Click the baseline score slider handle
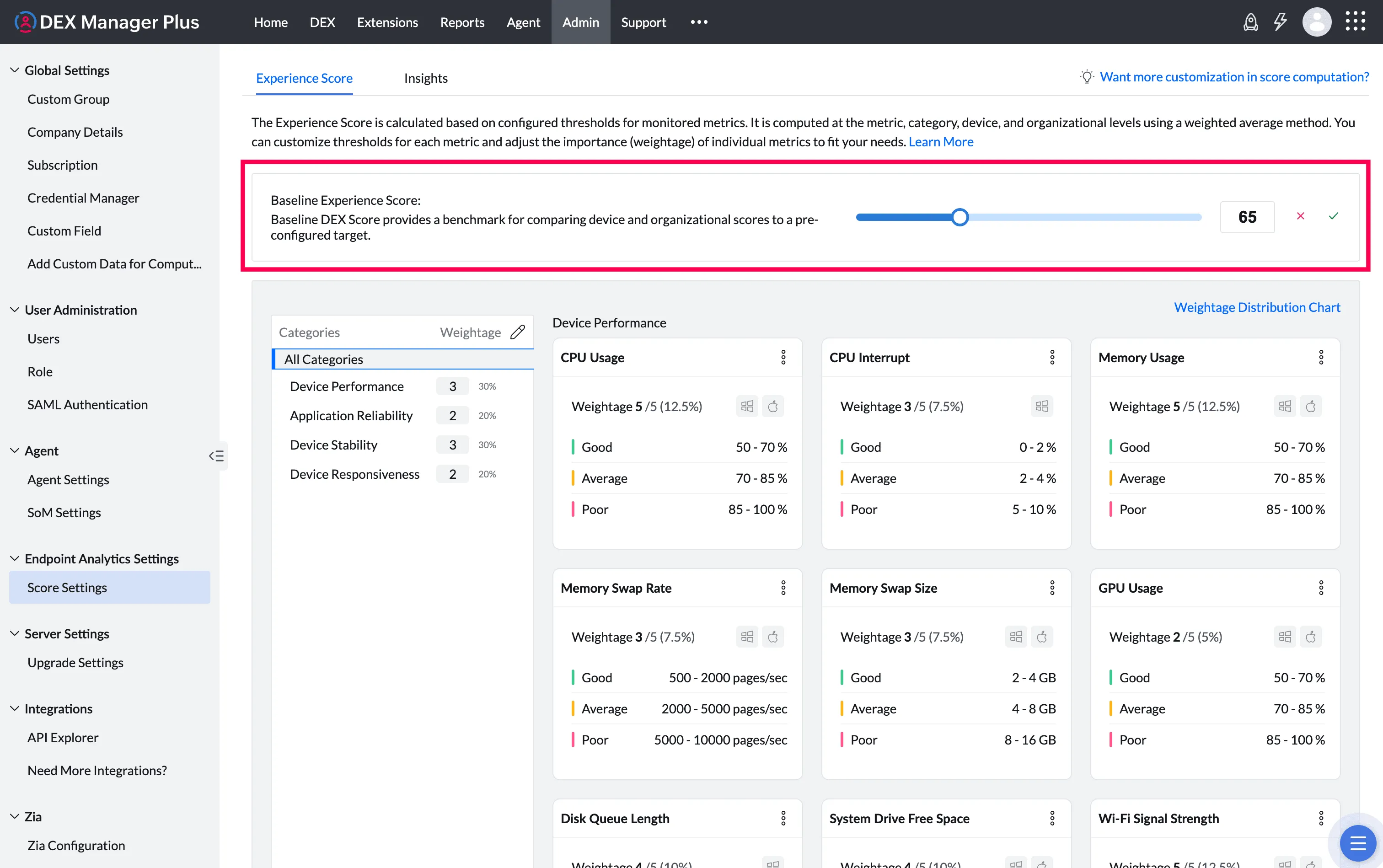Screen dimensions: 1383x868 coord(960,217)
